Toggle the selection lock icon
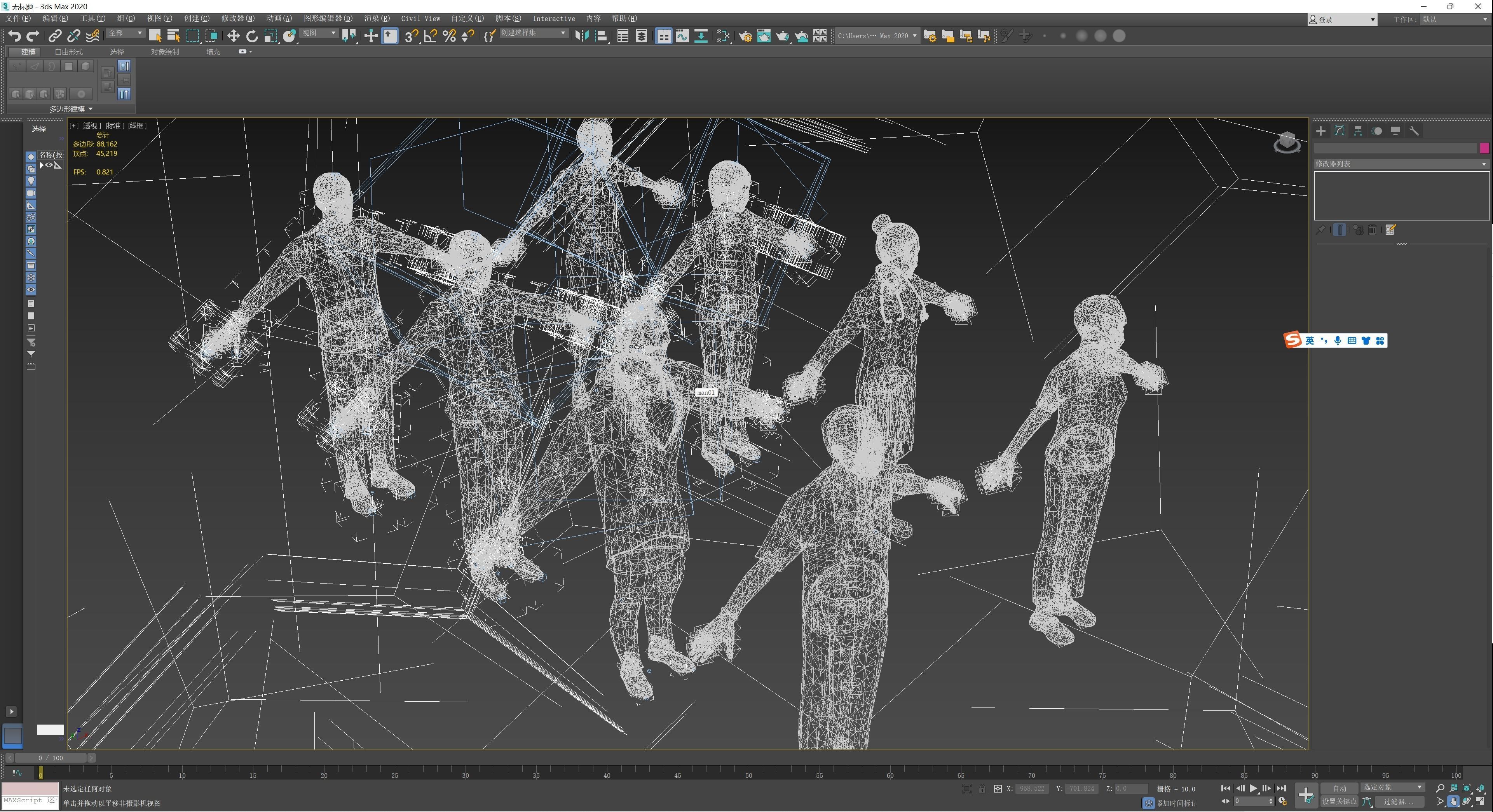 pyautogui.click(x=982, y=789)
